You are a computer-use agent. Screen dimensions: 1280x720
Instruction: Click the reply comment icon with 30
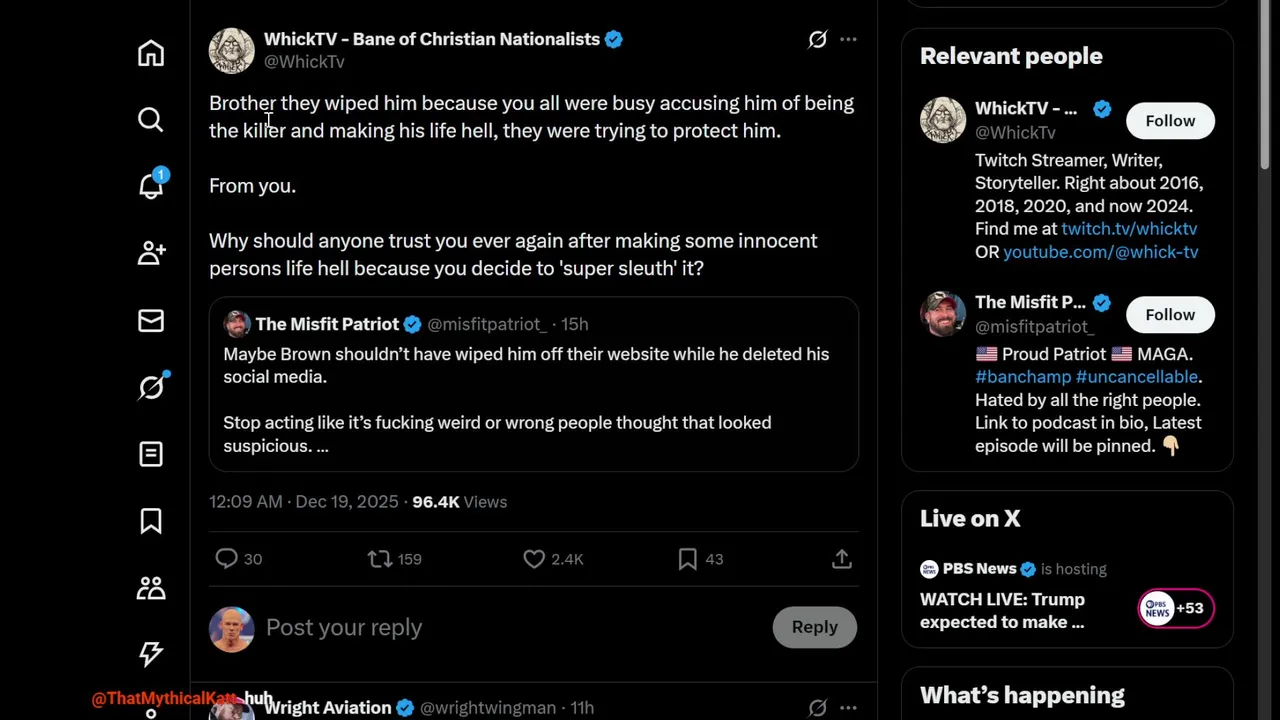pos(227,559)
